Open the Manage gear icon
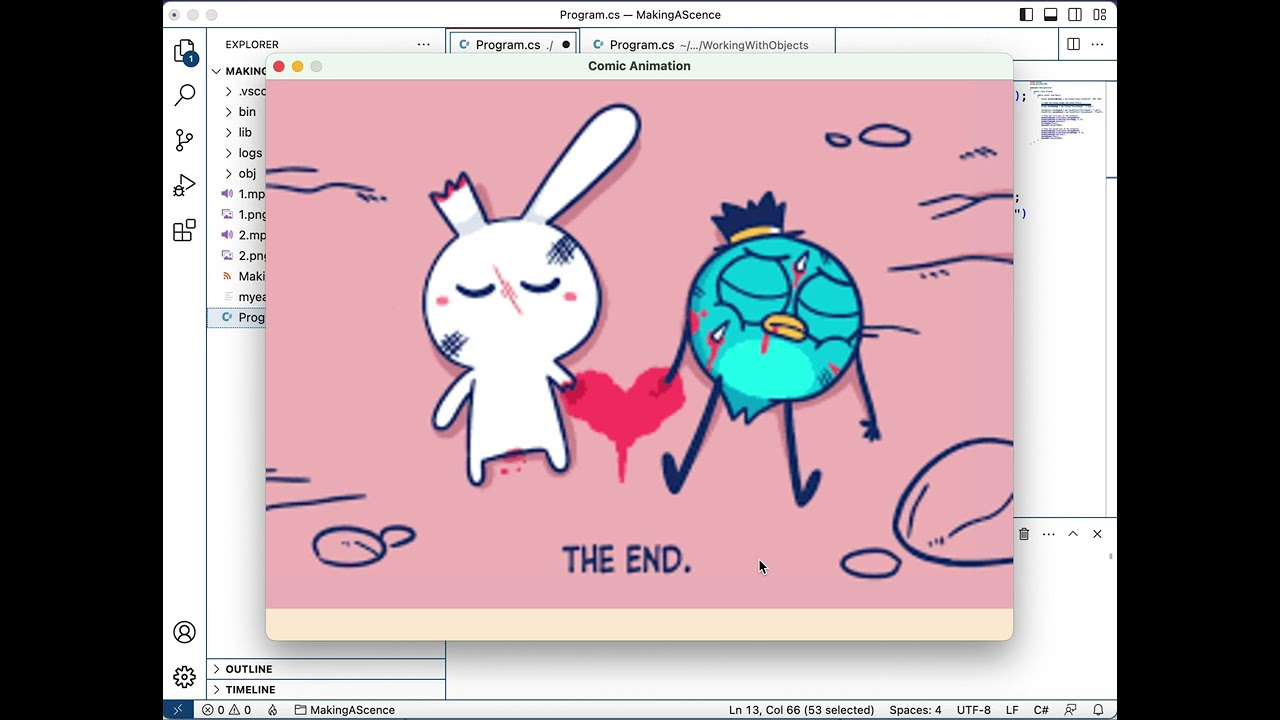Viewport: 1280px width, 720px height. pyautogui.click(x=185, y=677)
